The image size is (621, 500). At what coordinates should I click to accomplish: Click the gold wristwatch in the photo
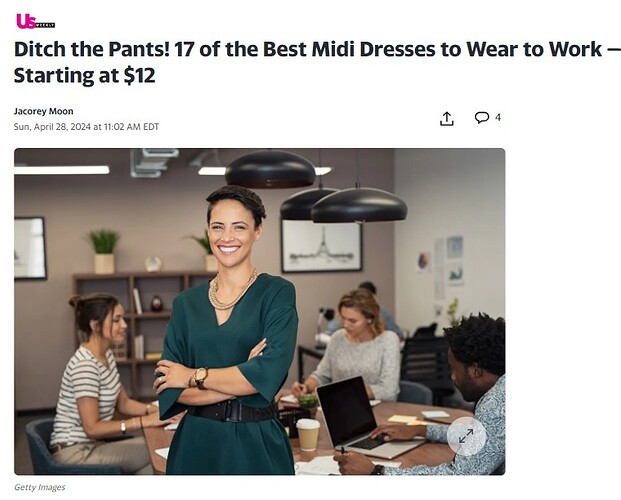point(200,378)
